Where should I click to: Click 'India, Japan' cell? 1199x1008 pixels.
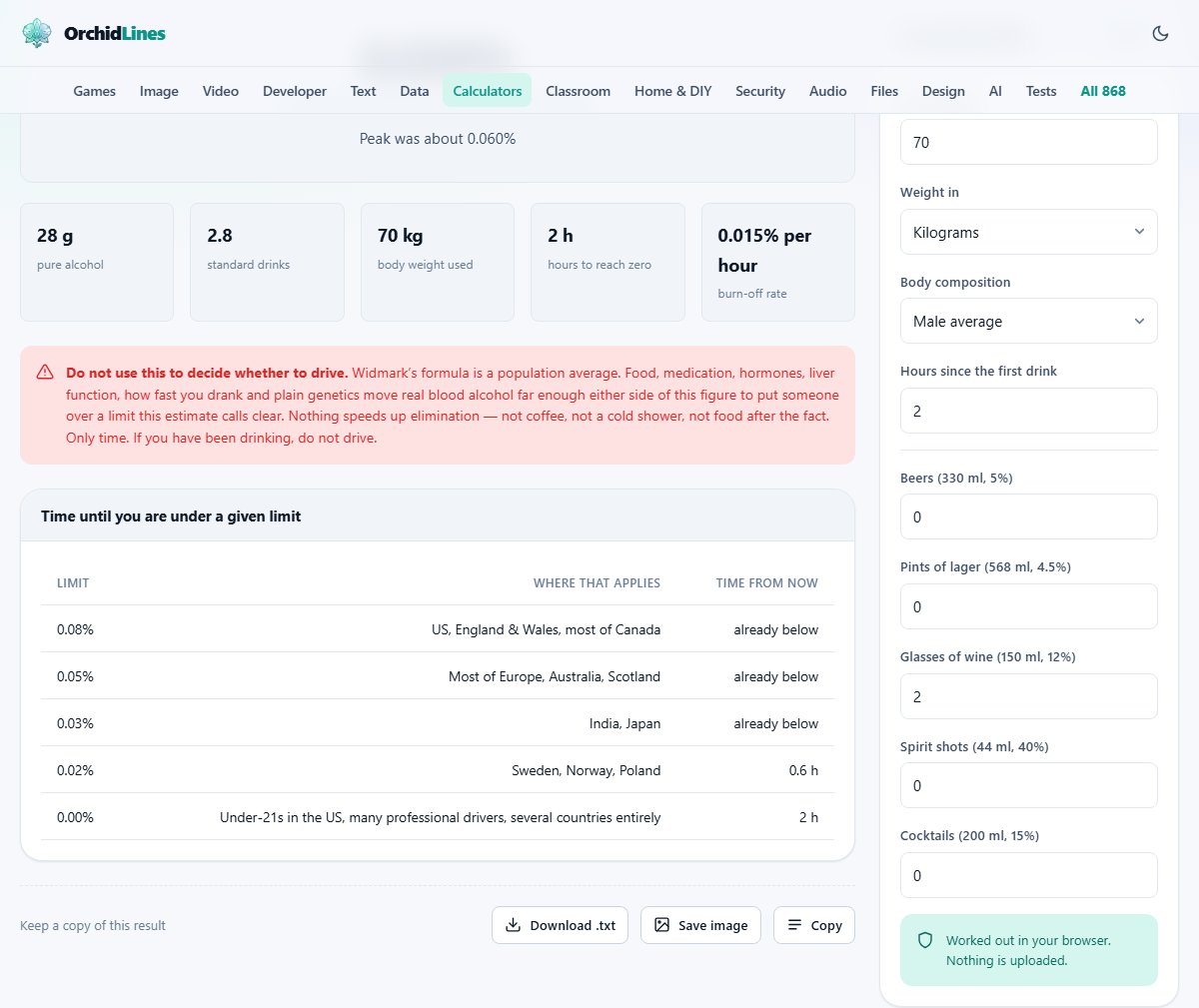pyautogui.click(x=624, y=723)
